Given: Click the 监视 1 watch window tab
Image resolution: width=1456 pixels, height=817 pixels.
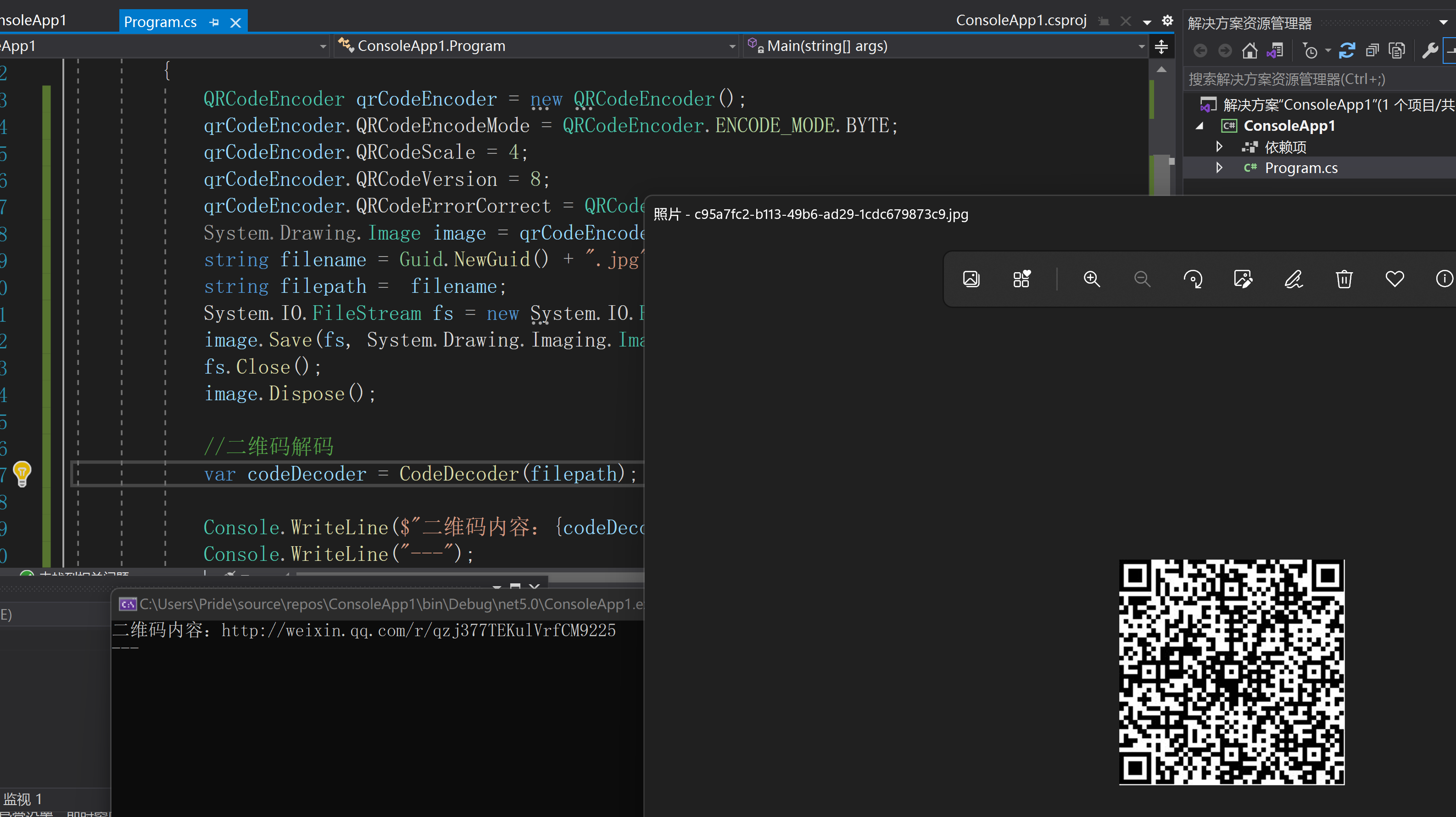Looking at the screenshot, I should [22, 798].
